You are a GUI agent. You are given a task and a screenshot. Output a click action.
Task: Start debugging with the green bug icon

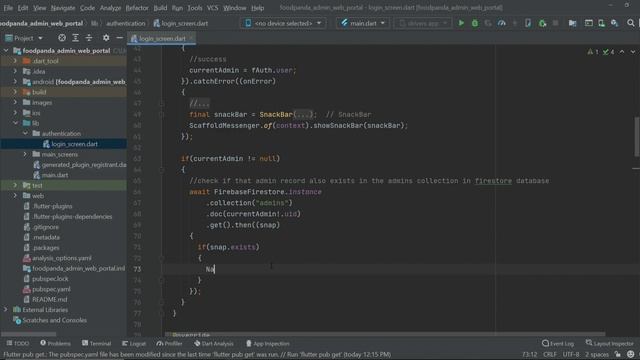coord(475,23)
